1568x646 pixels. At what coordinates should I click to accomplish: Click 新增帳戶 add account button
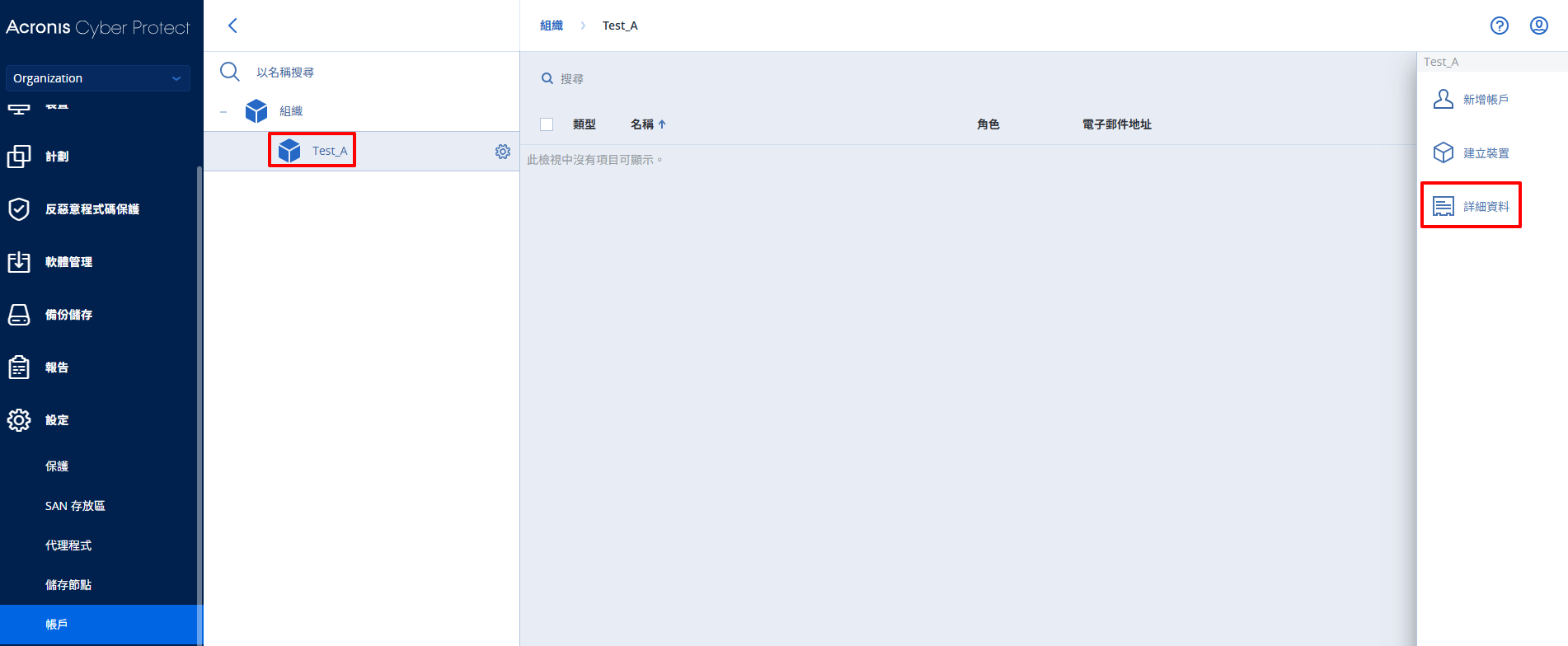(x=1486, y=100)
